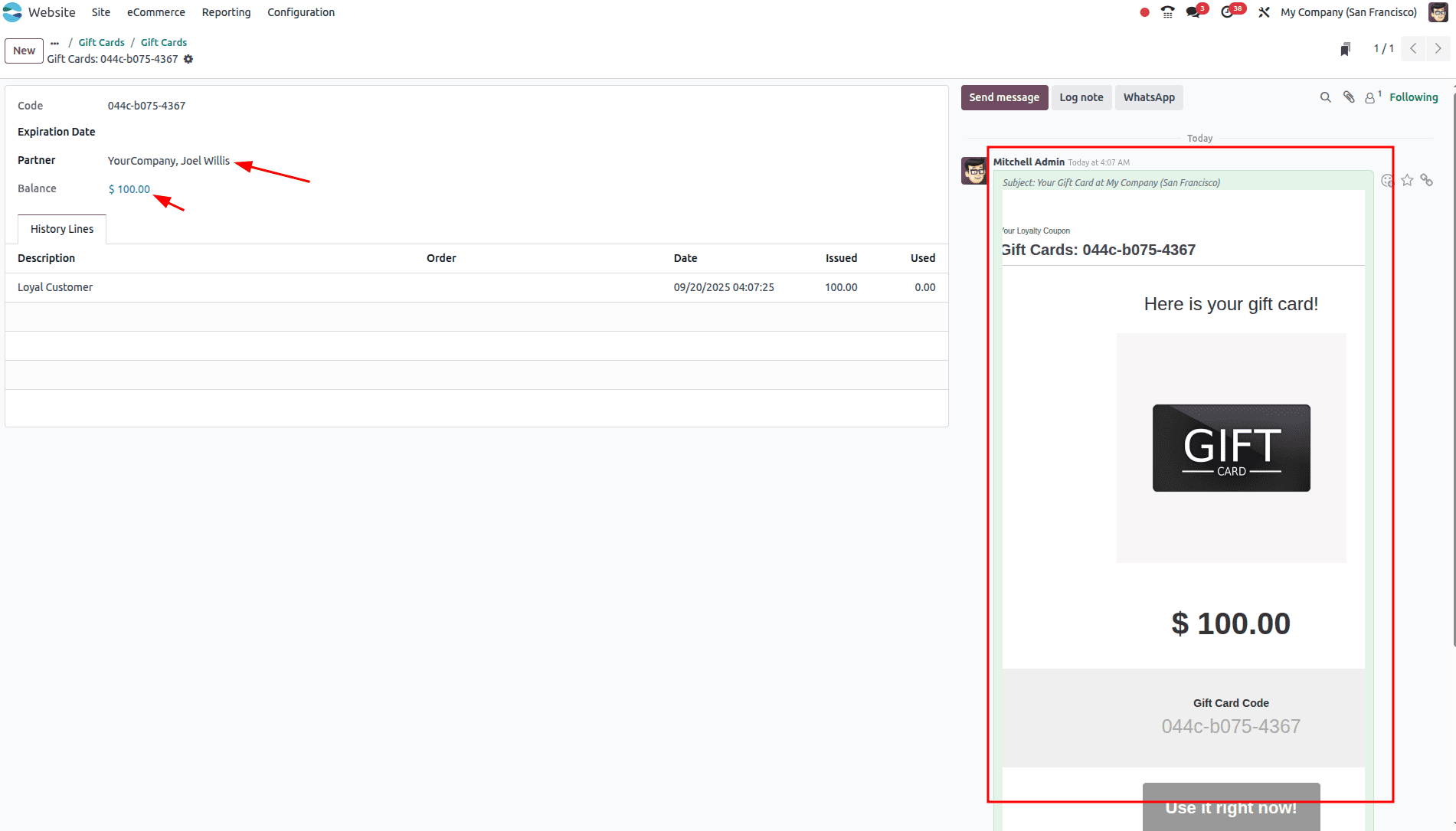Viewport: 1456px width, 831px height.
Task: Open the Configuration menu
Action: [301, 12]
